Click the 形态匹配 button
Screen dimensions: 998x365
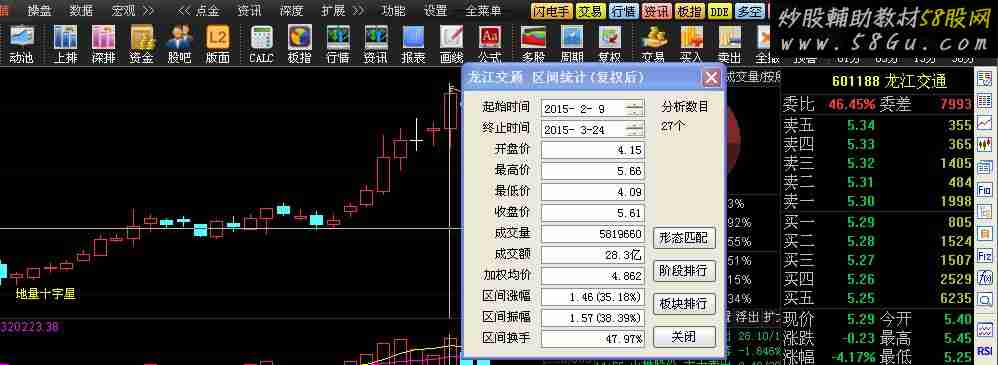[684, 238]
